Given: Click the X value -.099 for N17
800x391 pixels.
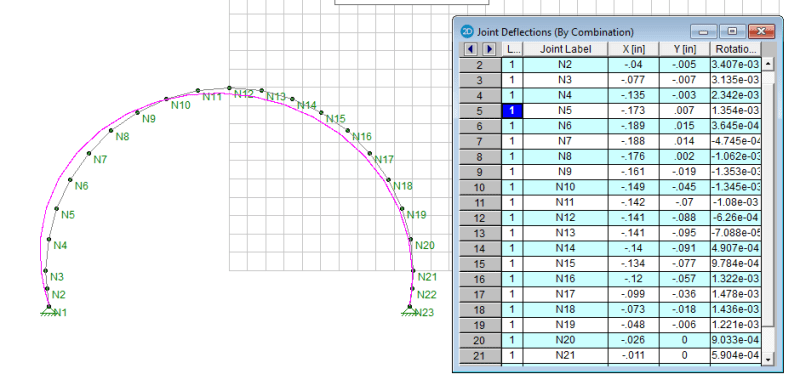Looking at the screenshot, I should 634,295.
